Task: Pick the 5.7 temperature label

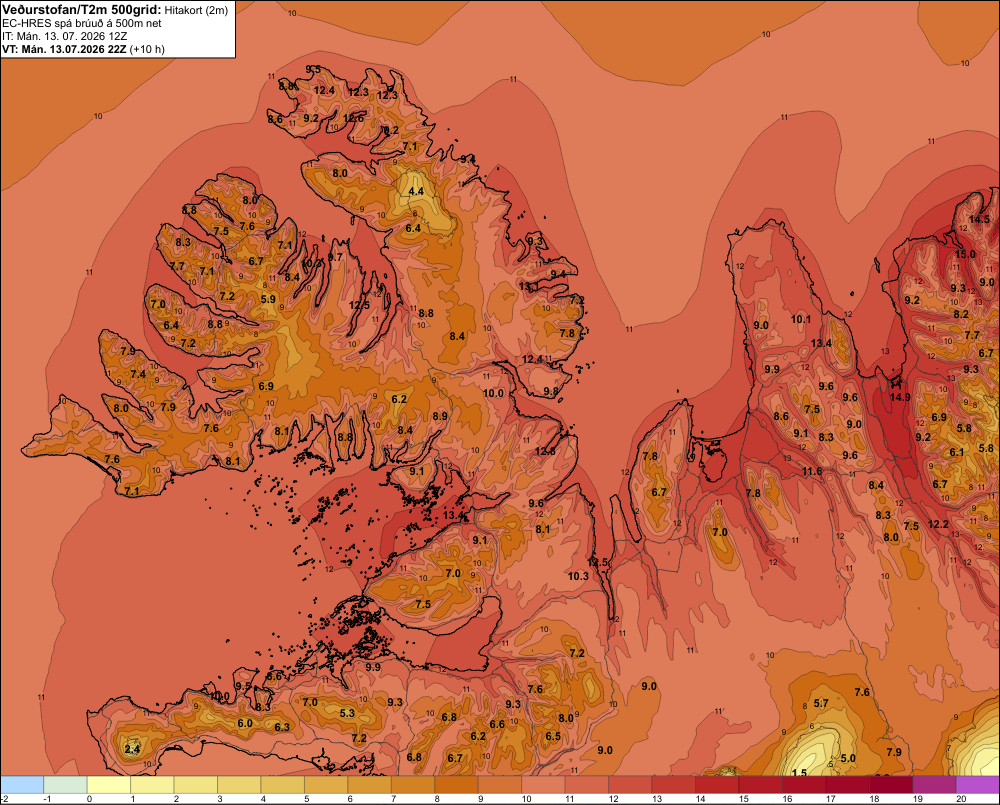Action: (821, 703)
